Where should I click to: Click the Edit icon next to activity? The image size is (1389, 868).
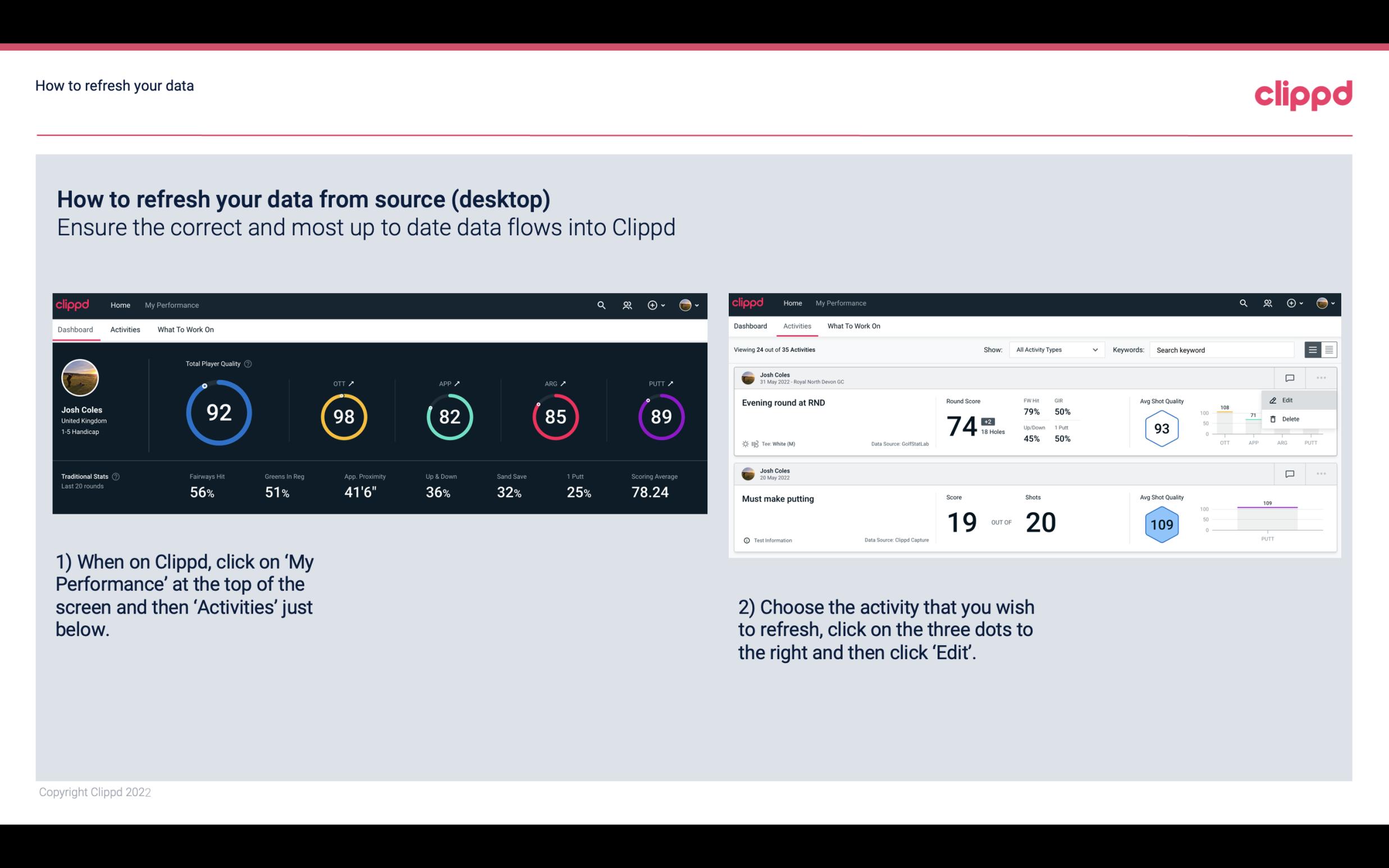pos(1285,400)
